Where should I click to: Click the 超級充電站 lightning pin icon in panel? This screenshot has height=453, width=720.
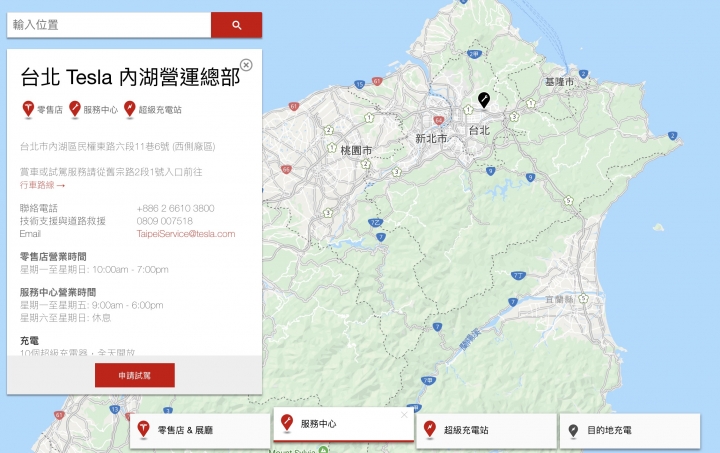coord(130,109)
